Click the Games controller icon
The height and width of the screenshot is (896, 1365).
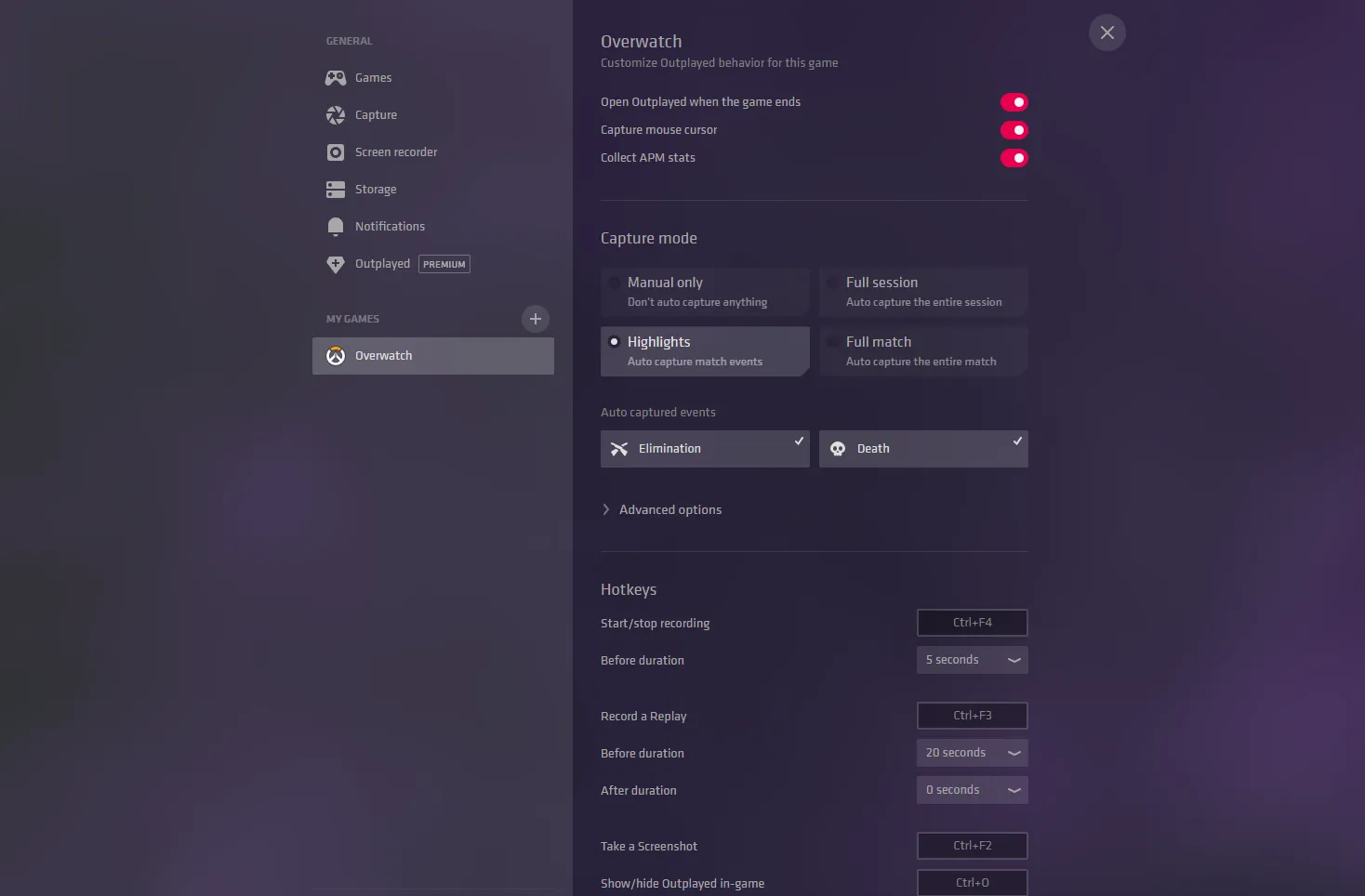coord(336,78)
